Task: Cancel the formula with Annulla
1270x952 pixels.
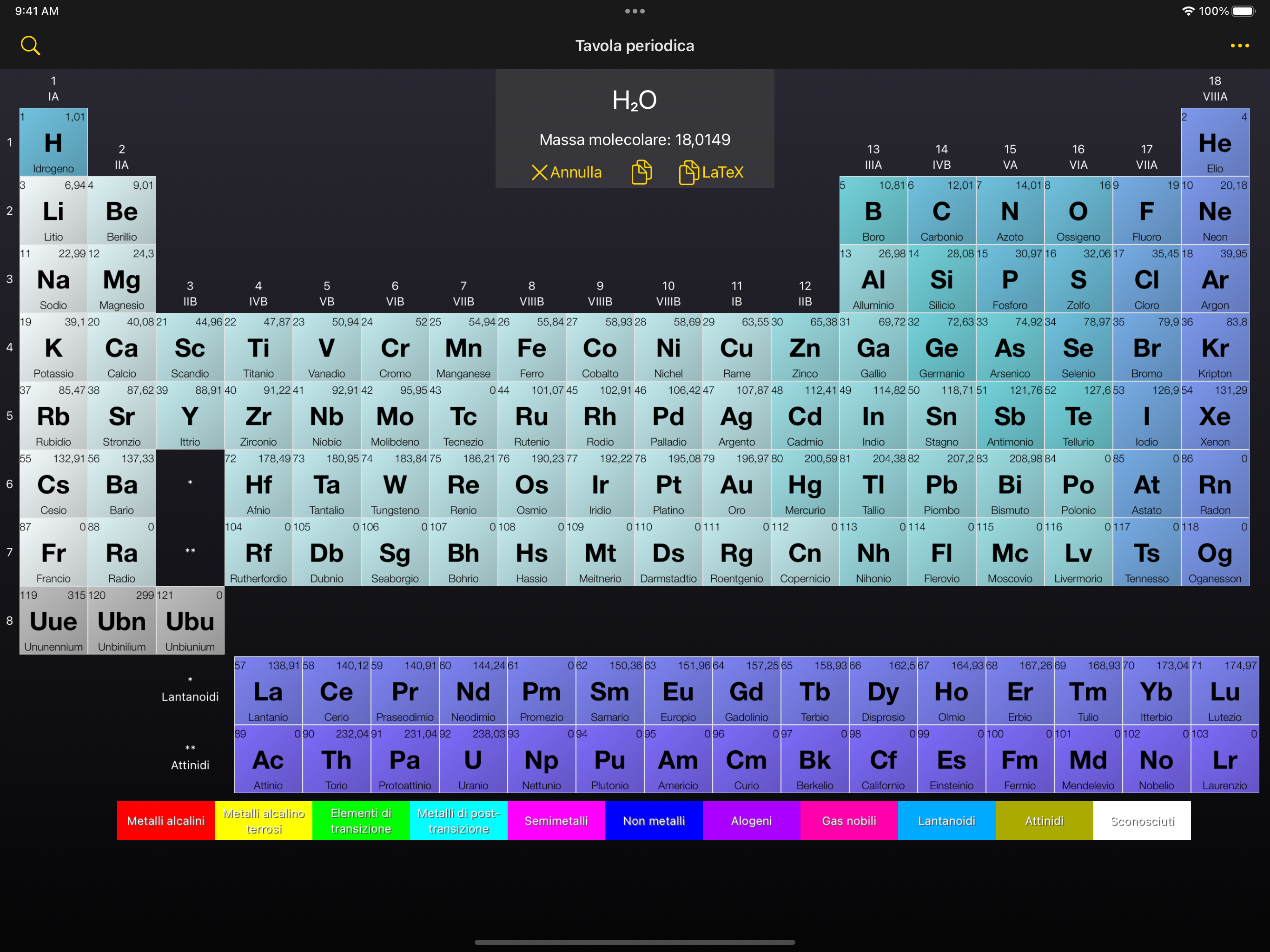Action: 566,172
